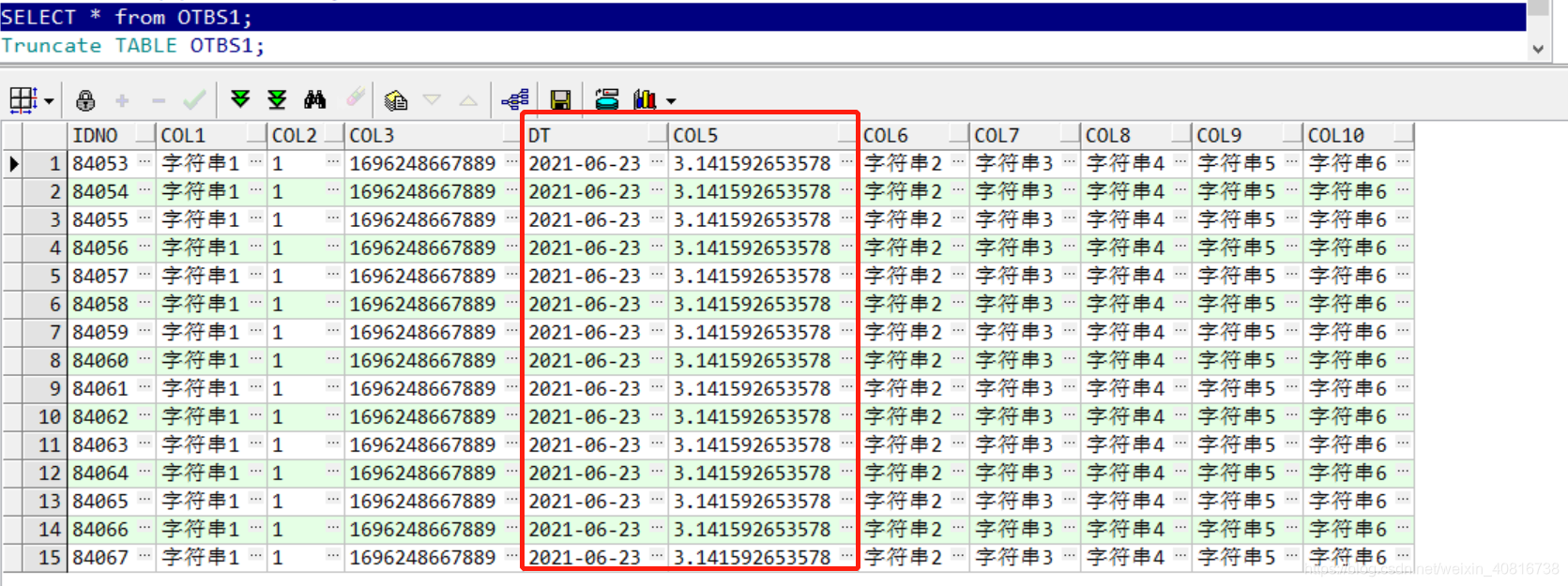Screen dimensions: 1568x586
Task: Select row number 15 header
Action: click(x=45, y=557)
